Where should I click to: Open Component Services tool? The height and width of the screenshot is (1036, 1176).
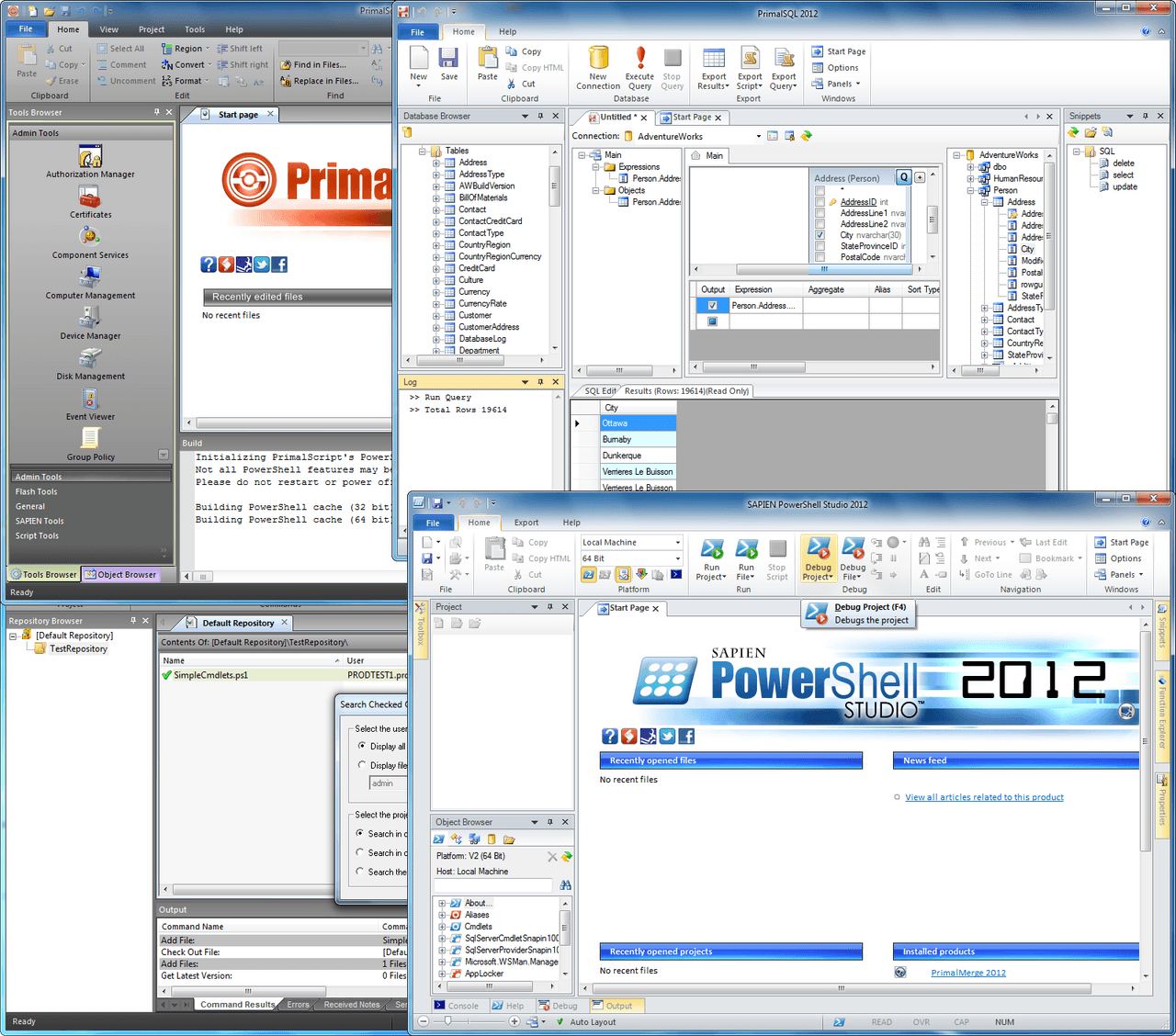tap(90, 242)
